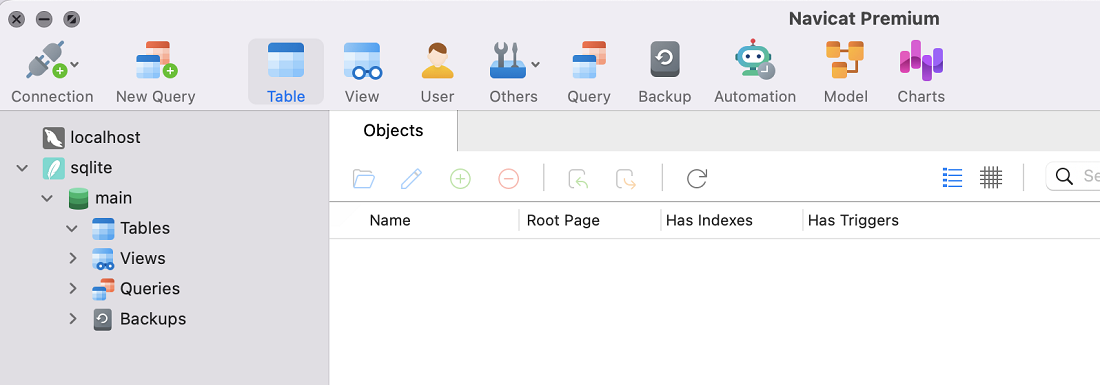Click the green add table icon
Screen dimensions: 1100x385
coord(460,179)
